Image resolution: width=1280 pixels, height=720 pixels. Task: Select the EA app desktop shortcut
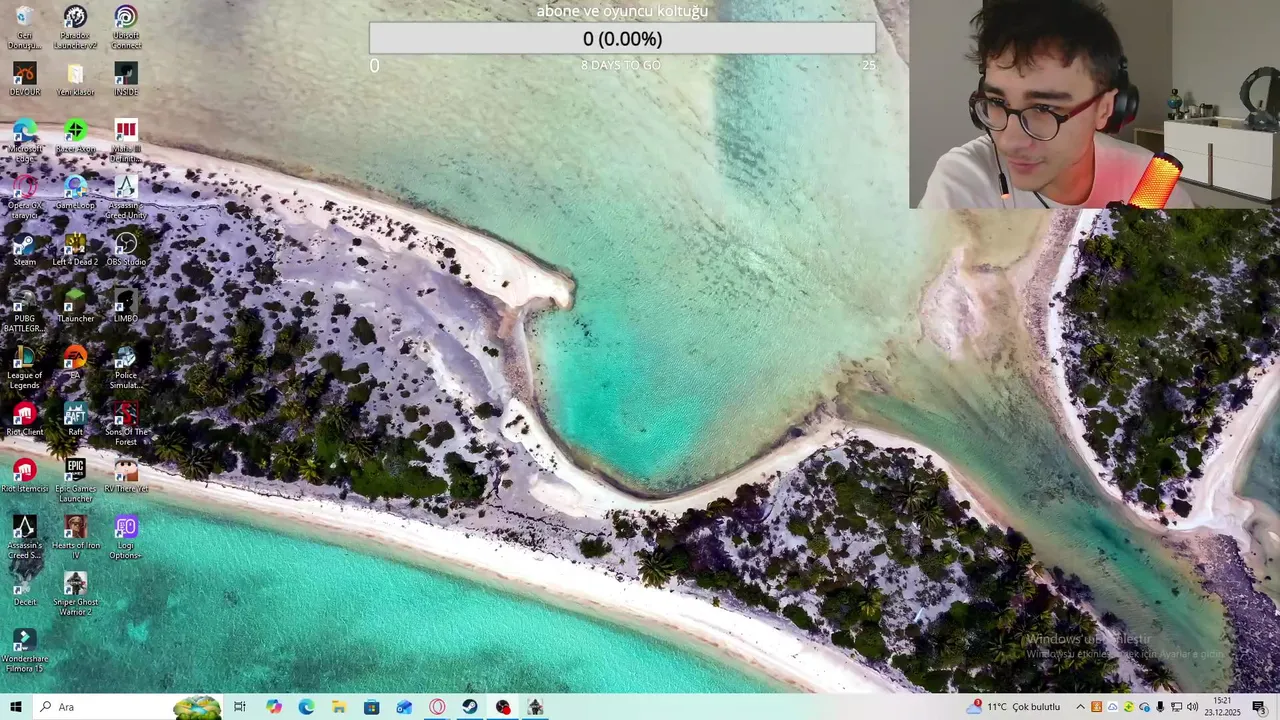(x=75, y=363)
